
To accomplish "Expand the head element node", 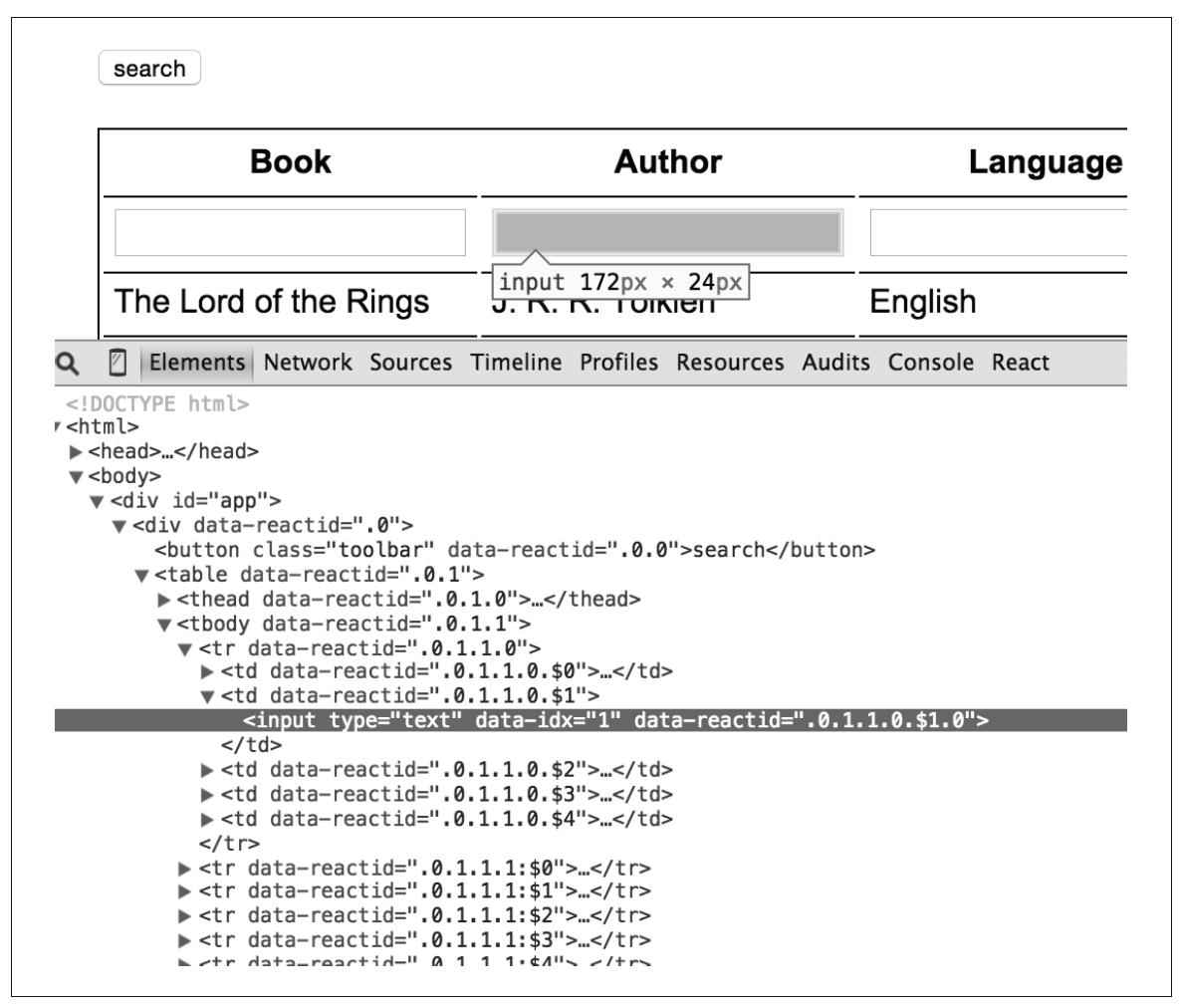I will (x=76, y=452).
